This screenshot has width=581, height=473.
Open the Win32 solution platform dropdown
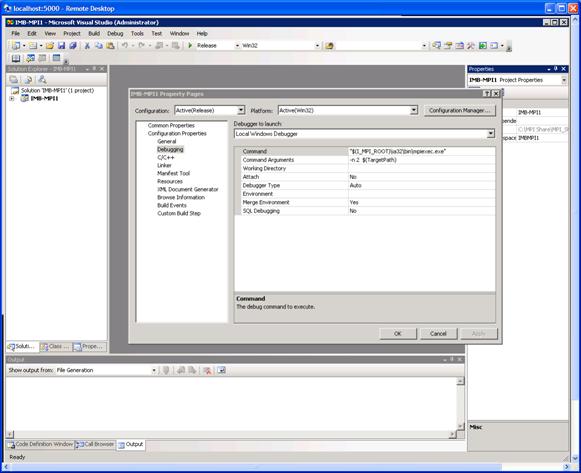(x=317, y=46)
